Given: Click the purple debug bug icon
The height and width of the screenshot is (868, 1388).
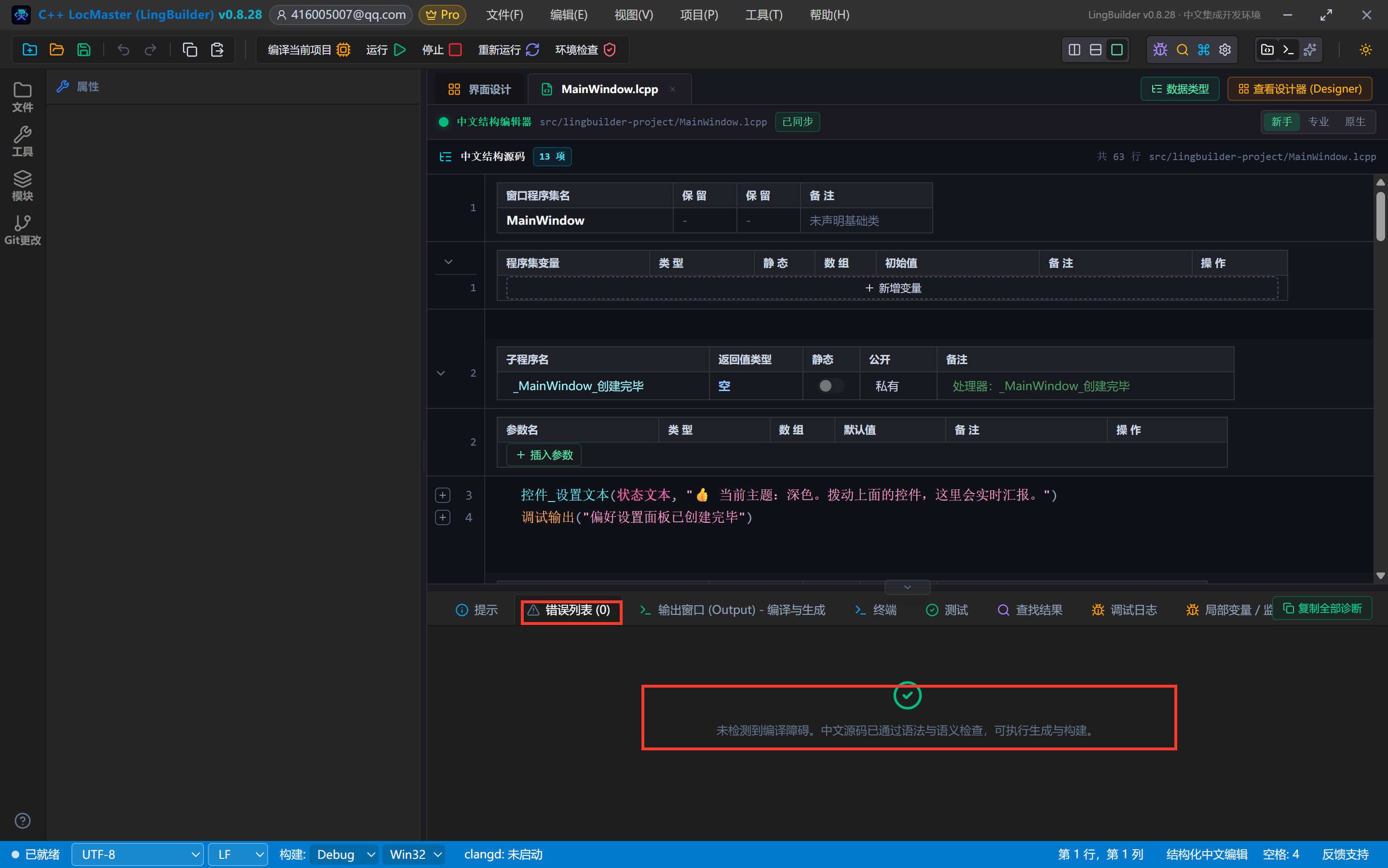Looking at the screenshot, I should click(x=1160, y=50).
